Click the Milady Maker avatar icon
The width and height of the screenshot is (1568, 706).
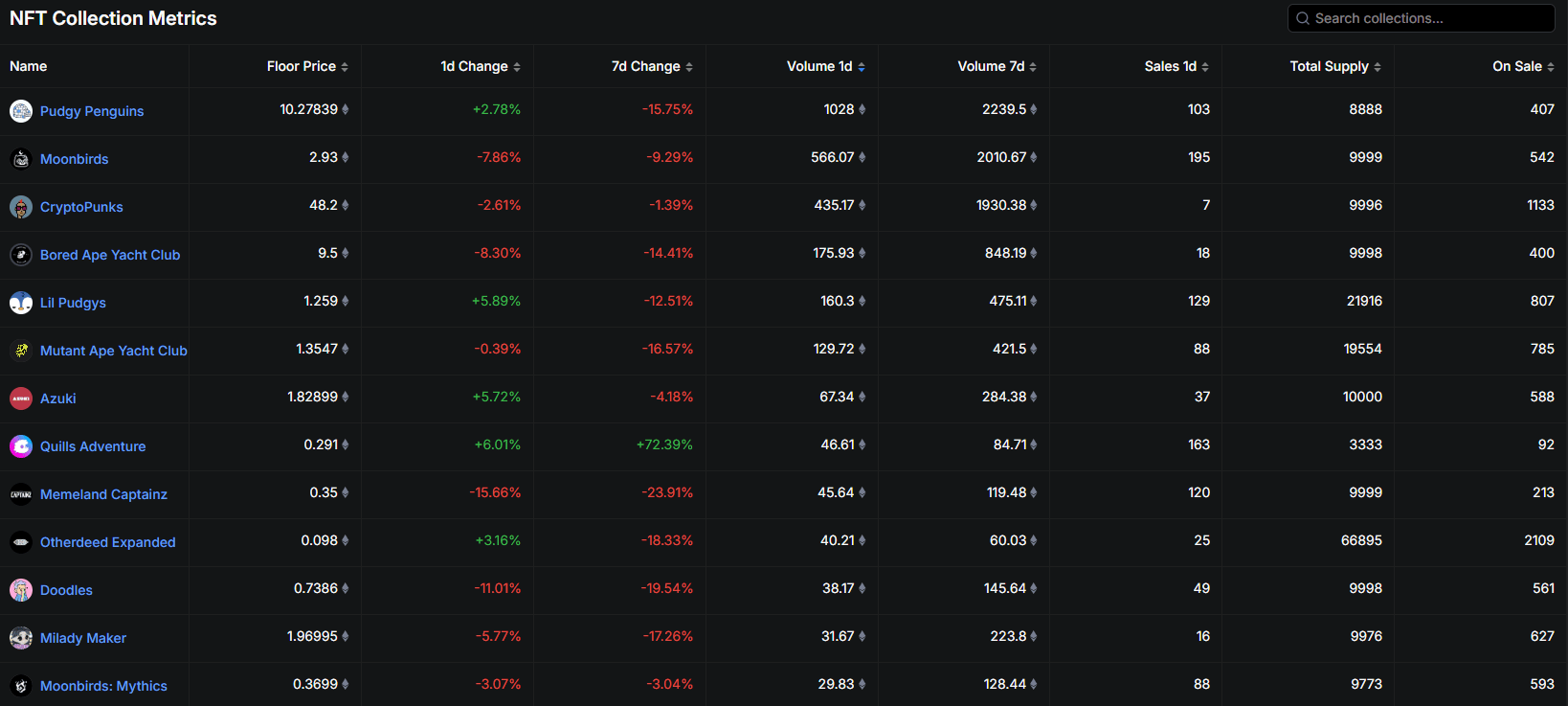coord(21,638)
